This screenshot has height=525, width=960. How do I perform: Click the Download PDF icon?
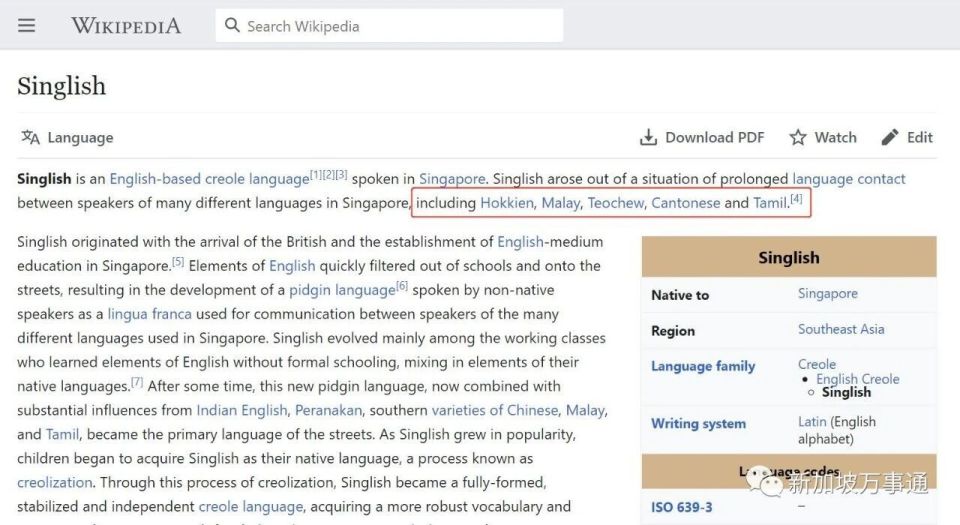point(648,137)
